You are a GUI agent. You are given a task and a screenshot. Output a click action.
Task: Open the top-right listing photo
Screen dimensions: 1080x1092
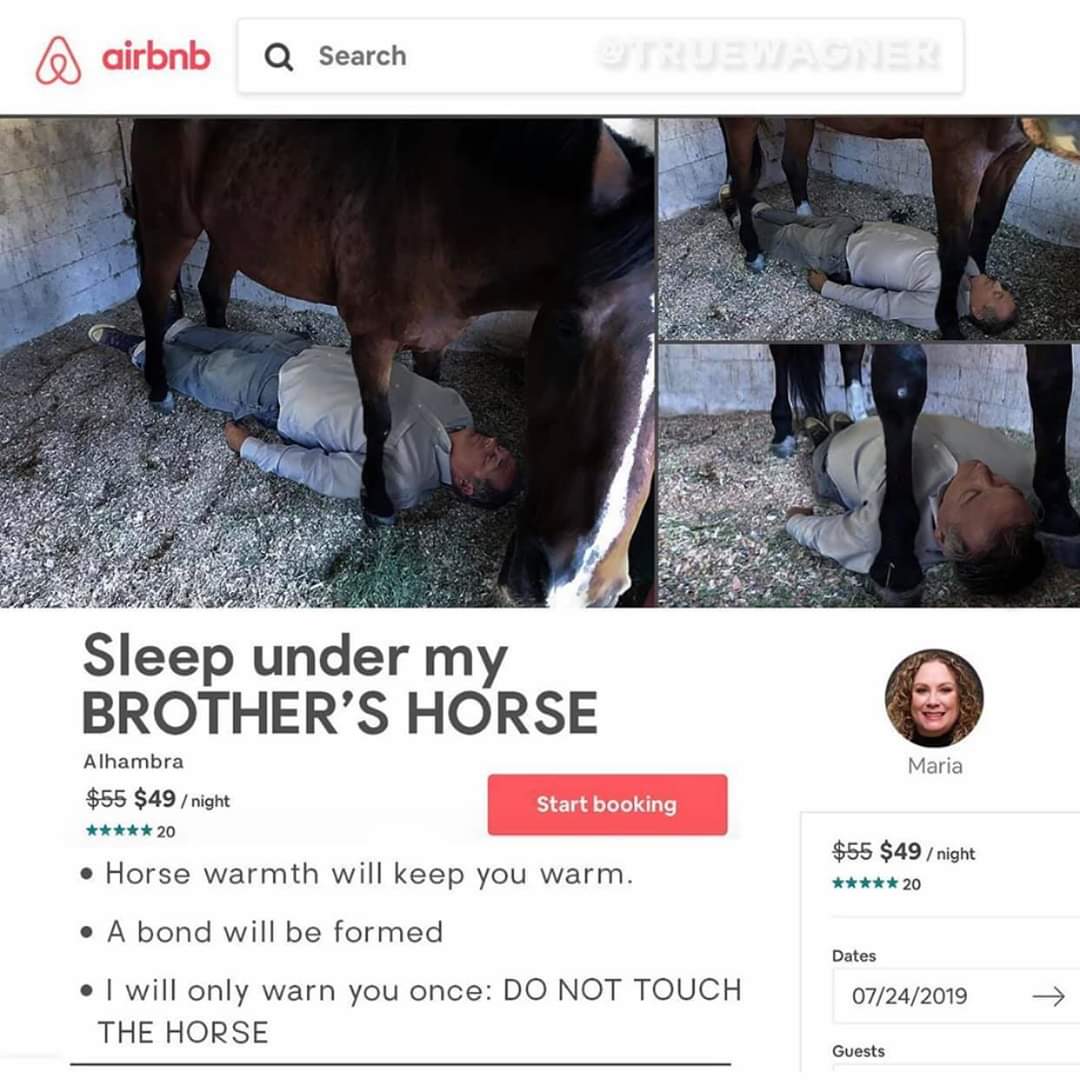869,228
